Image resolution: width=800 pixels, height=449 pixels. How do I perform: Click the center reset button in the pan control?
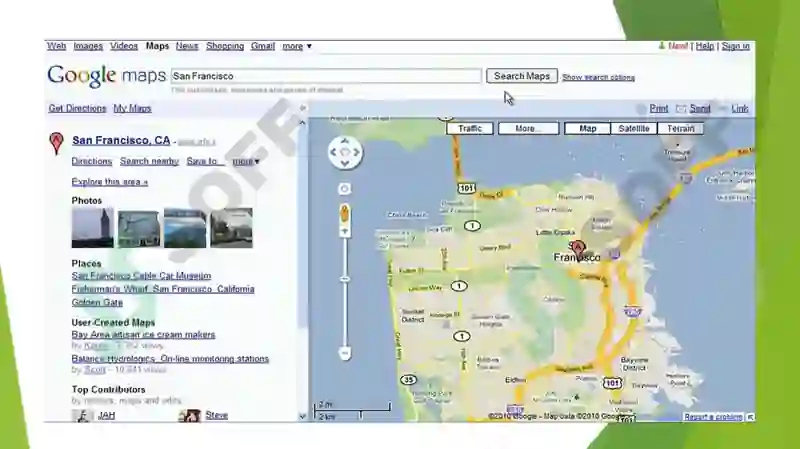pyautogui.click(x=345, y=152)
